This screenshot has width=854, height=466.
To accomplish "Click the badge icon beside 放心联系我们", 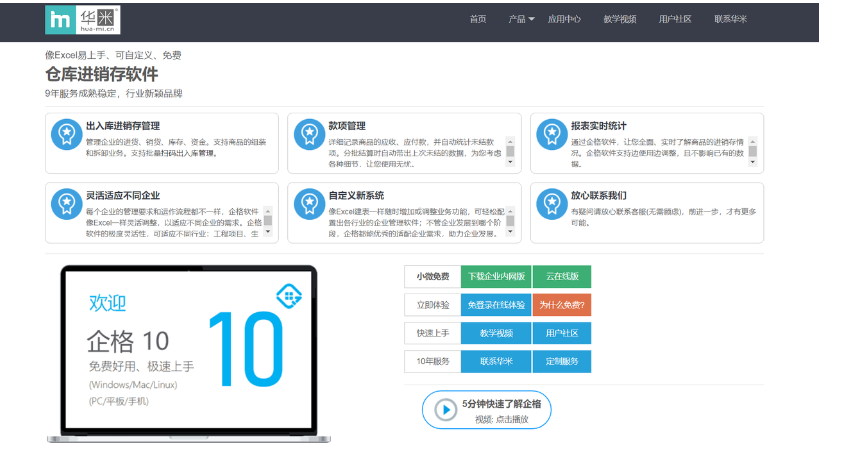I will (549, 203).
